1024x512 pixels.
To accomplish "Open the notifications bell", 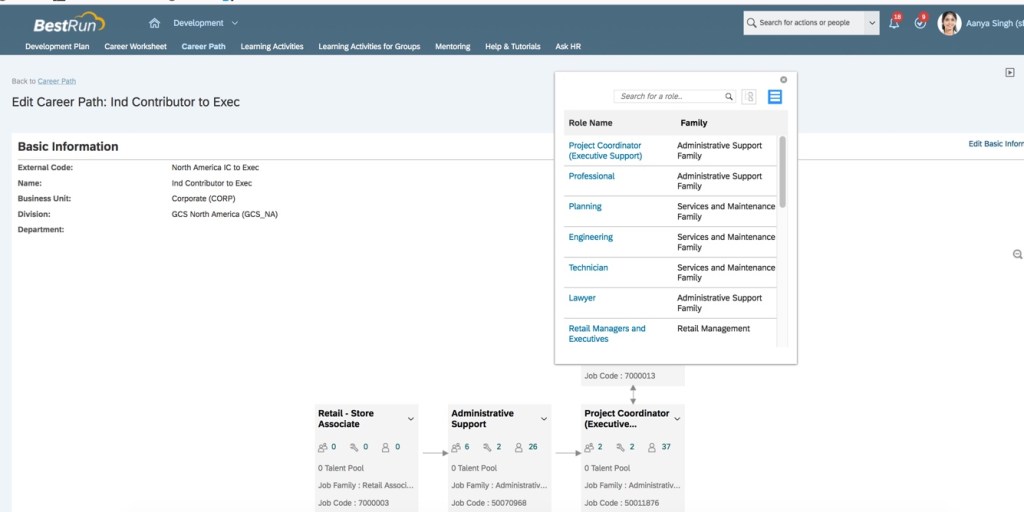I will click(894, 23).
